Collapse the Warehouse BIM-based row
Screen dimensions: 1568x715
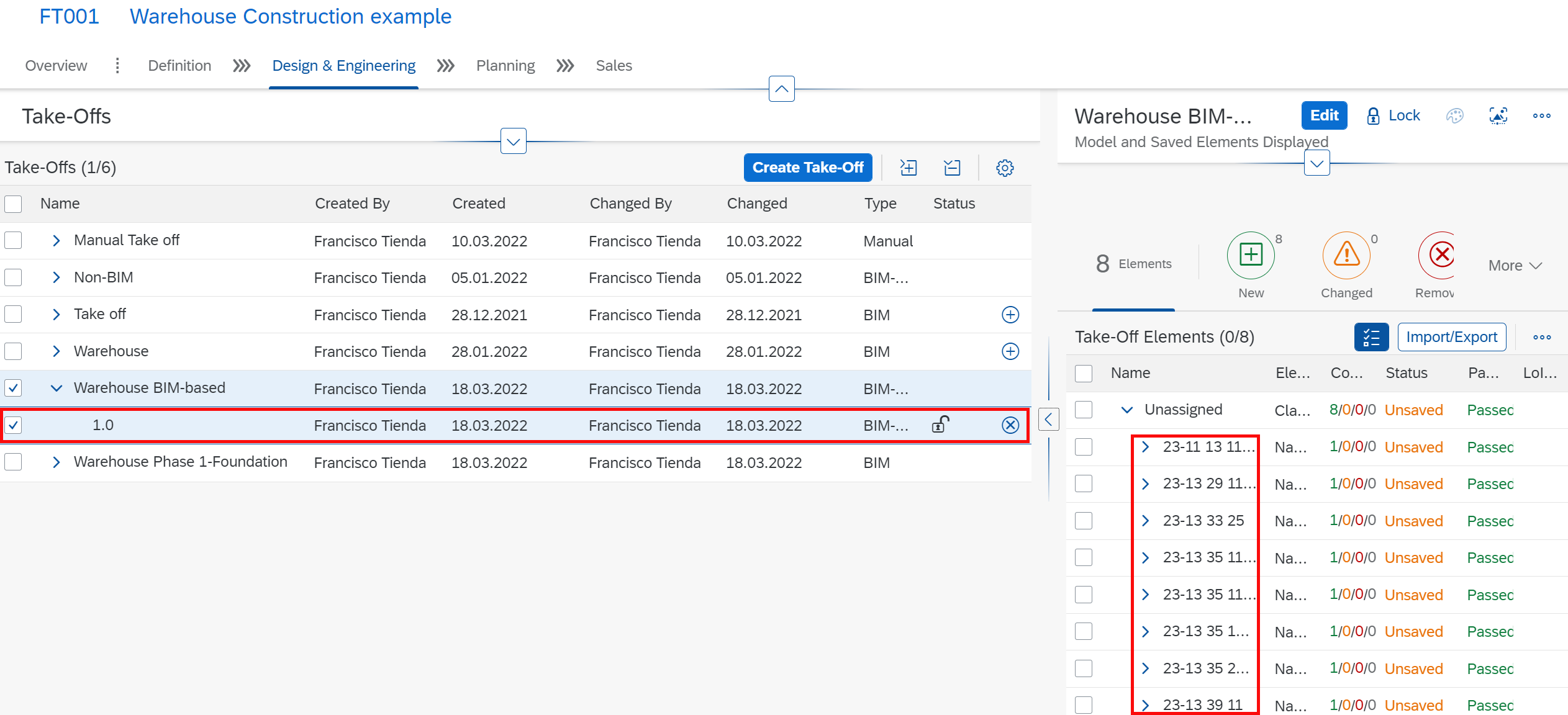[x=57, y=389]
